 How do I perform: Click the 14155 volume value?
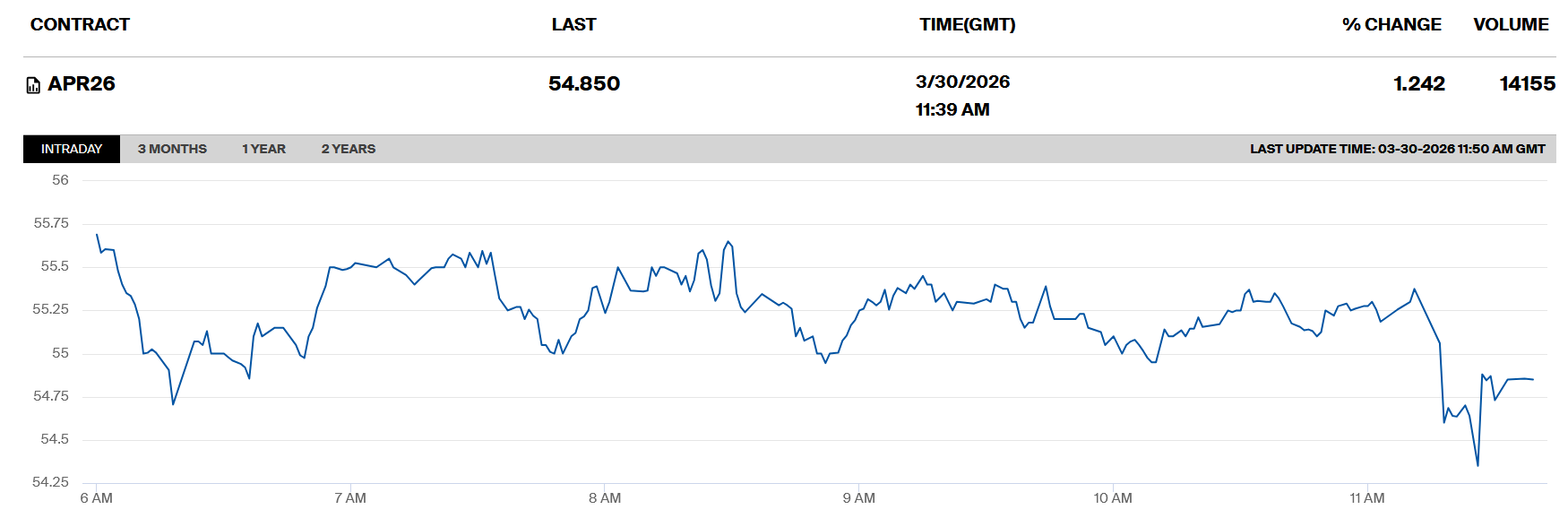tap(1527, 83)
